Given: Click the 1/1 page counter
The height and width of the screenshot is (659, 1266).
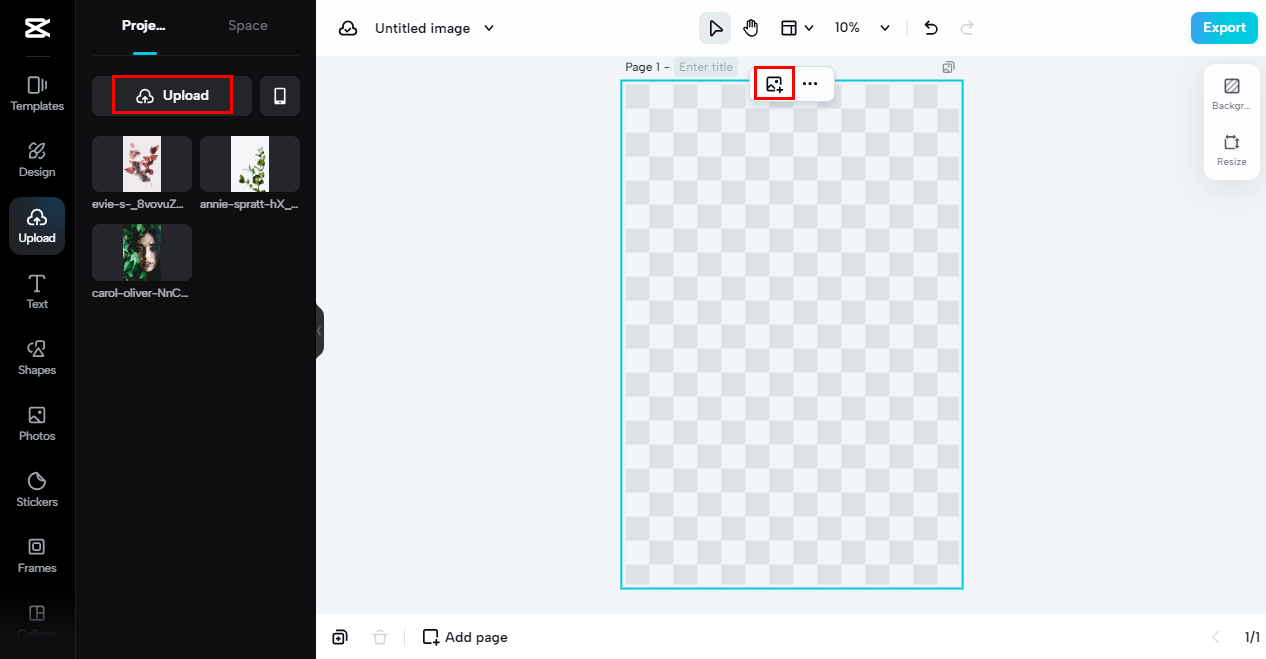Looking at the screenshot, I should coord(1252,637).
